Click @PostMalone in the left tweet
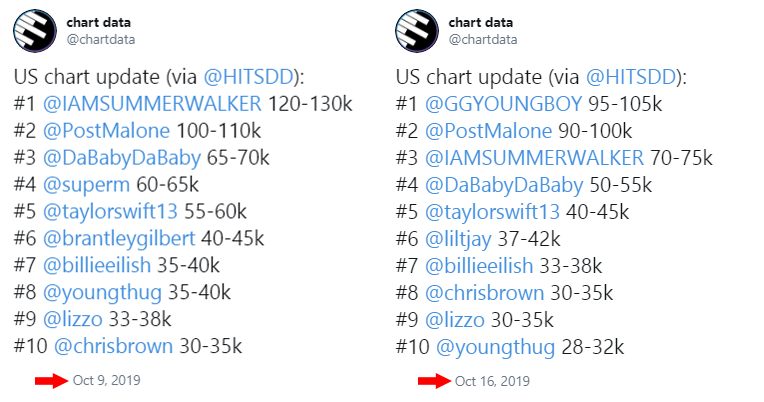 106,131
